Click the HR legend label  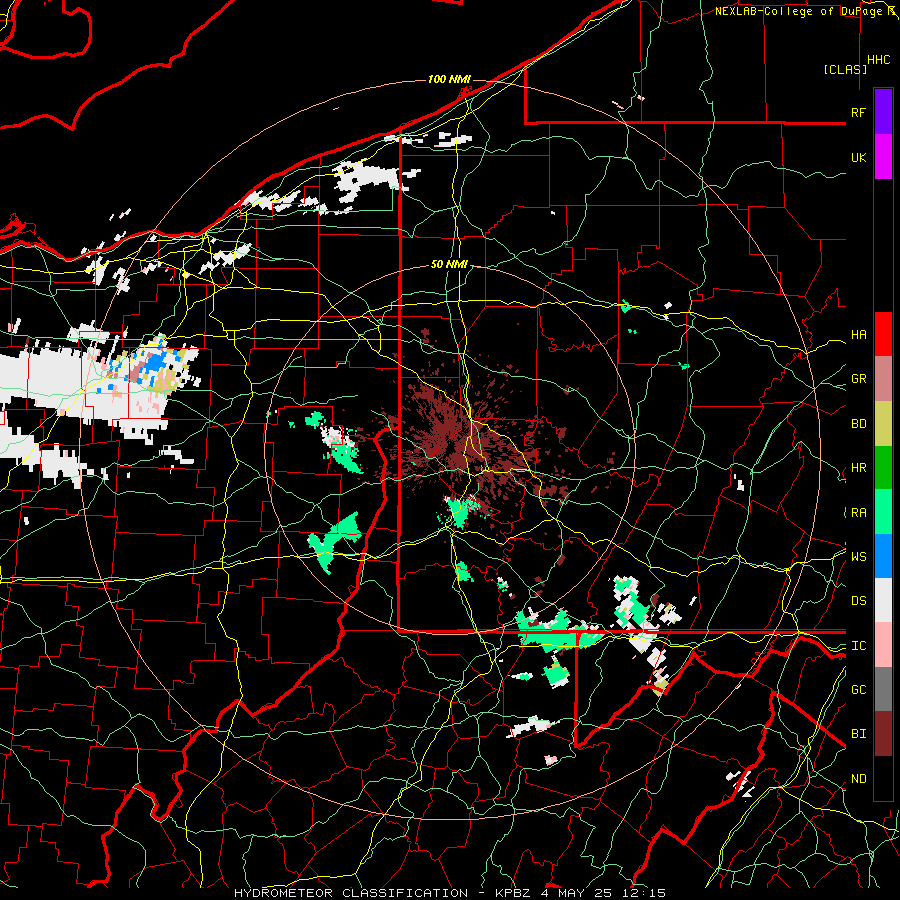pyautogui.click(x=858, y=468)
